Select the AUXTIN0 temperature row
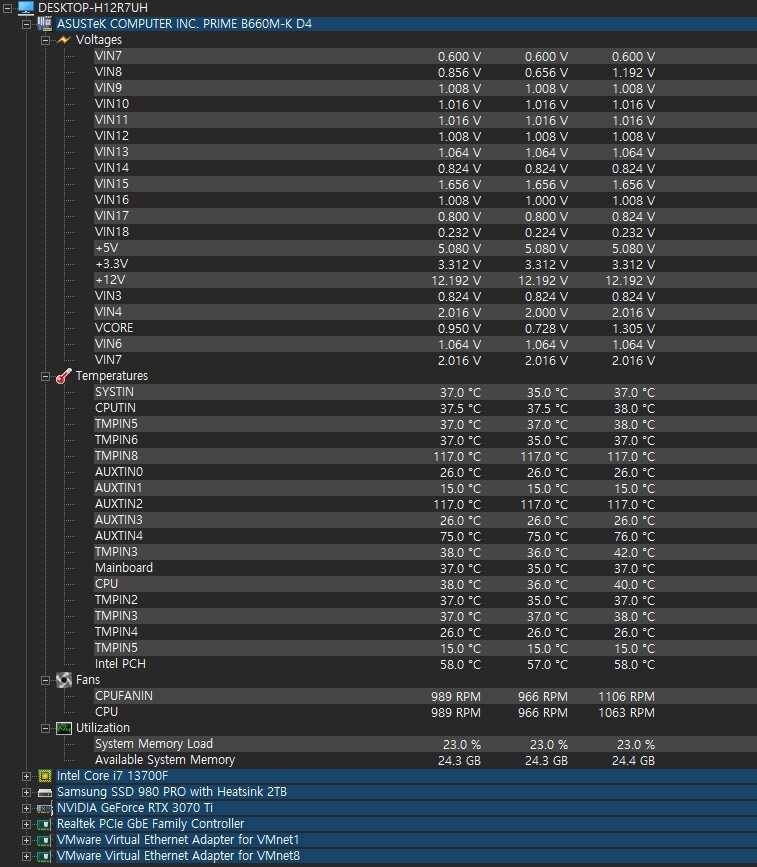Viewport: 757px width, 867px height. (x=425, y=473)
